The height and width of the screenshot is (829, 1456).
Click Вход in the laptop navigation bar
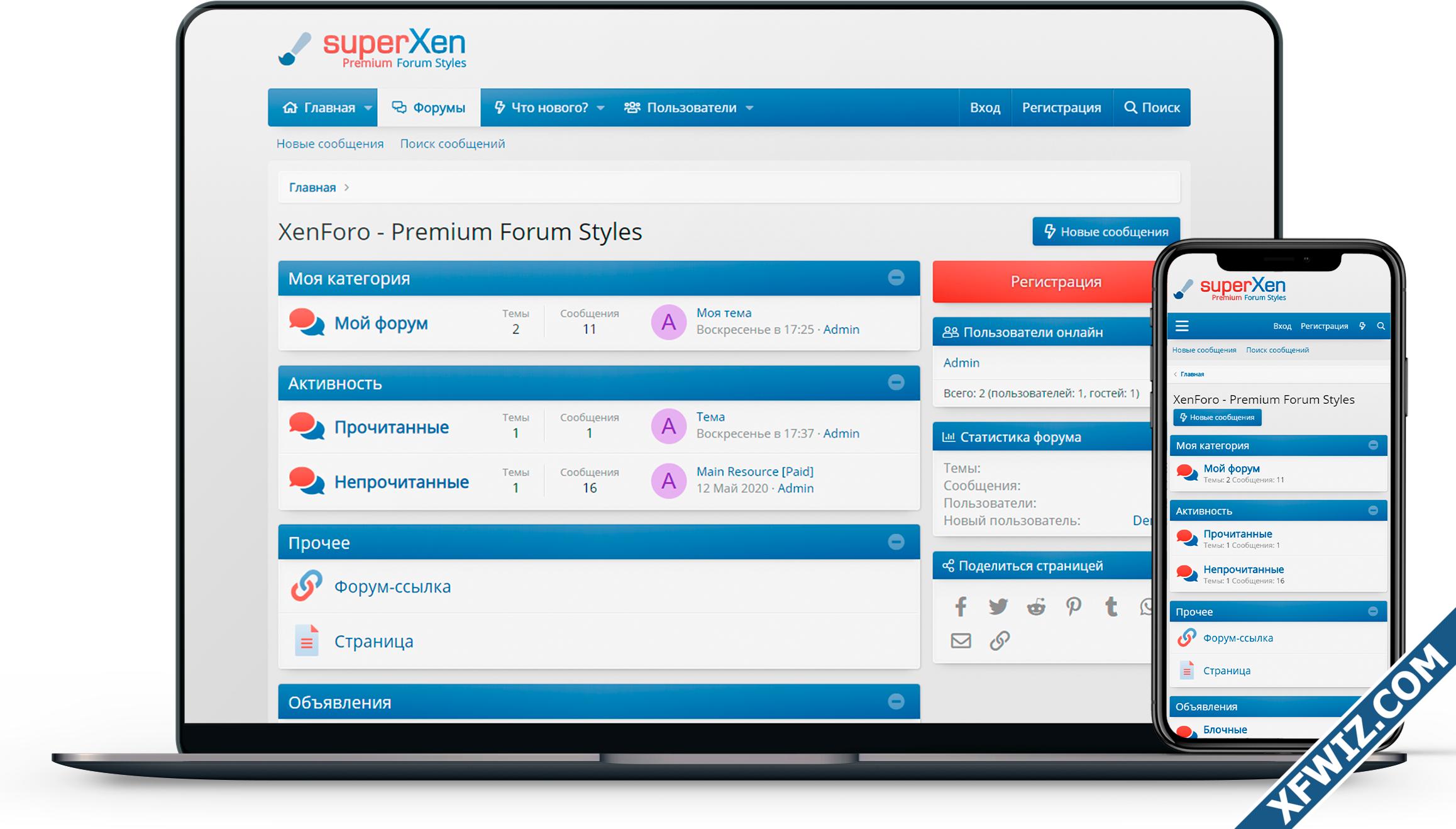coord(984,108)
